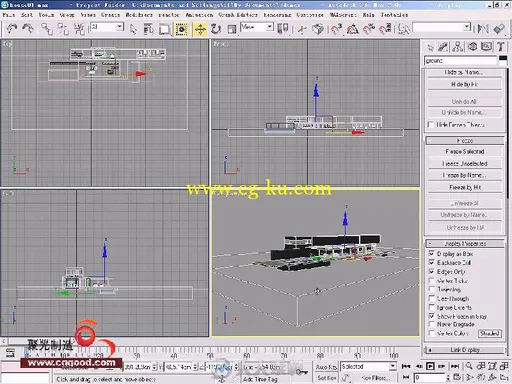
Task: Click the object color swatch by name field
Action: 503,60
